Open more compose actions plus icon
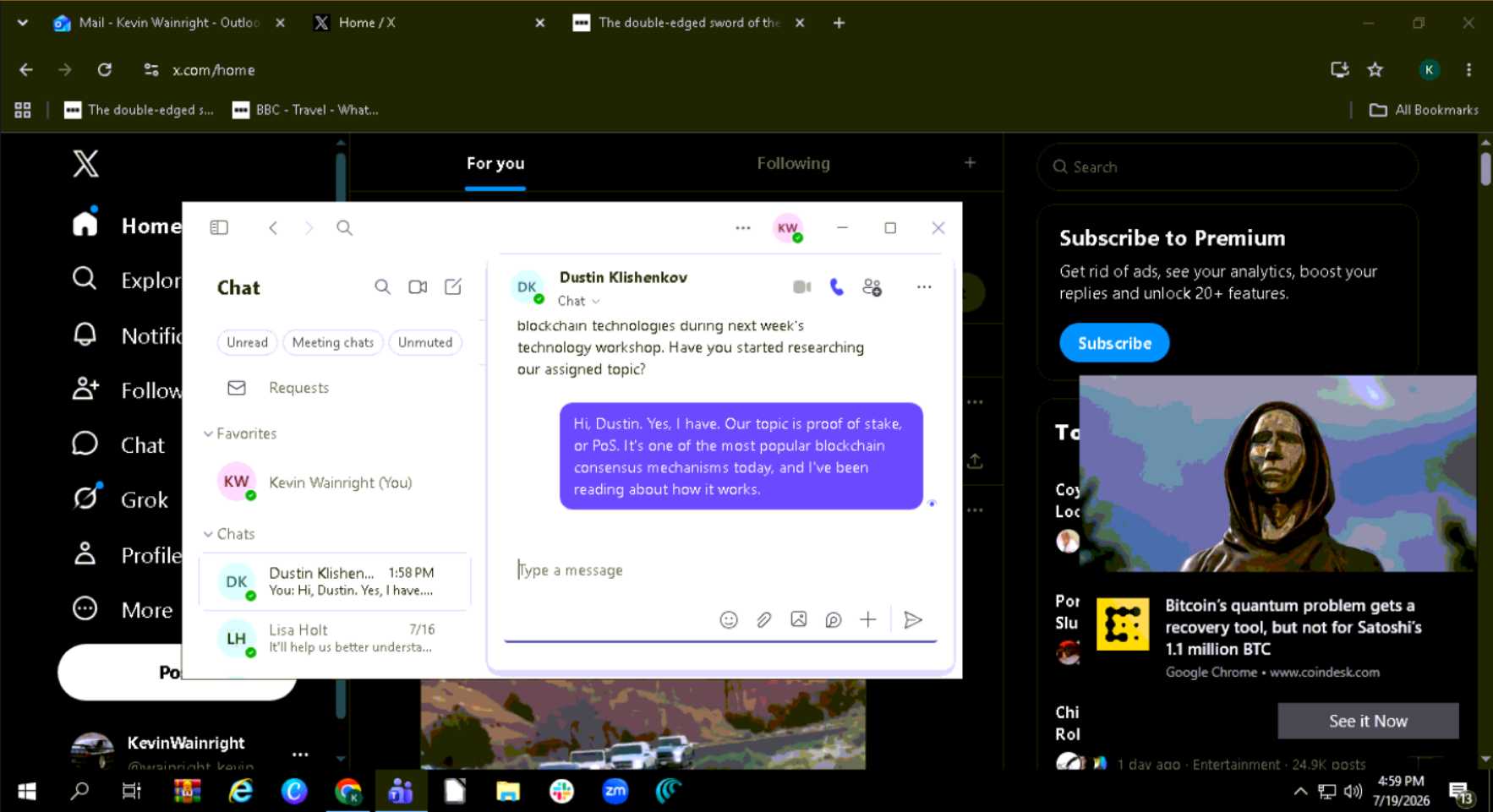 coord(868,620)
